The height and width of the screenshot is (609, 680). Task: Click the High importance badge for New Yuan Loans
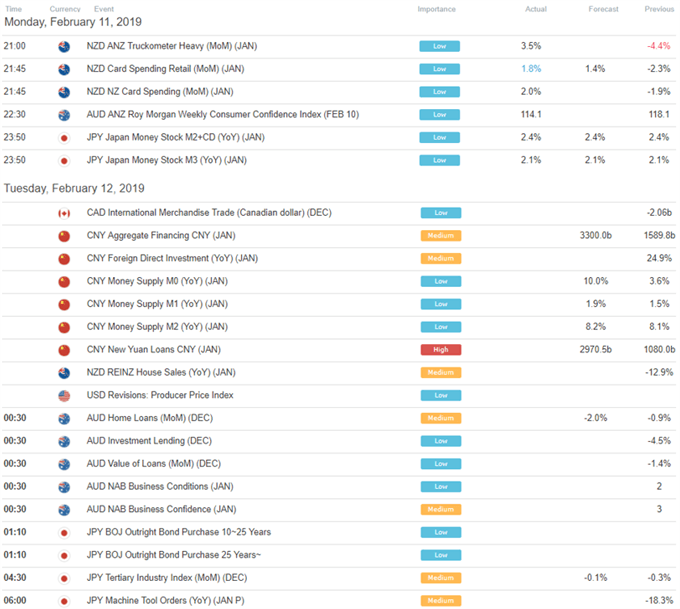441,350
